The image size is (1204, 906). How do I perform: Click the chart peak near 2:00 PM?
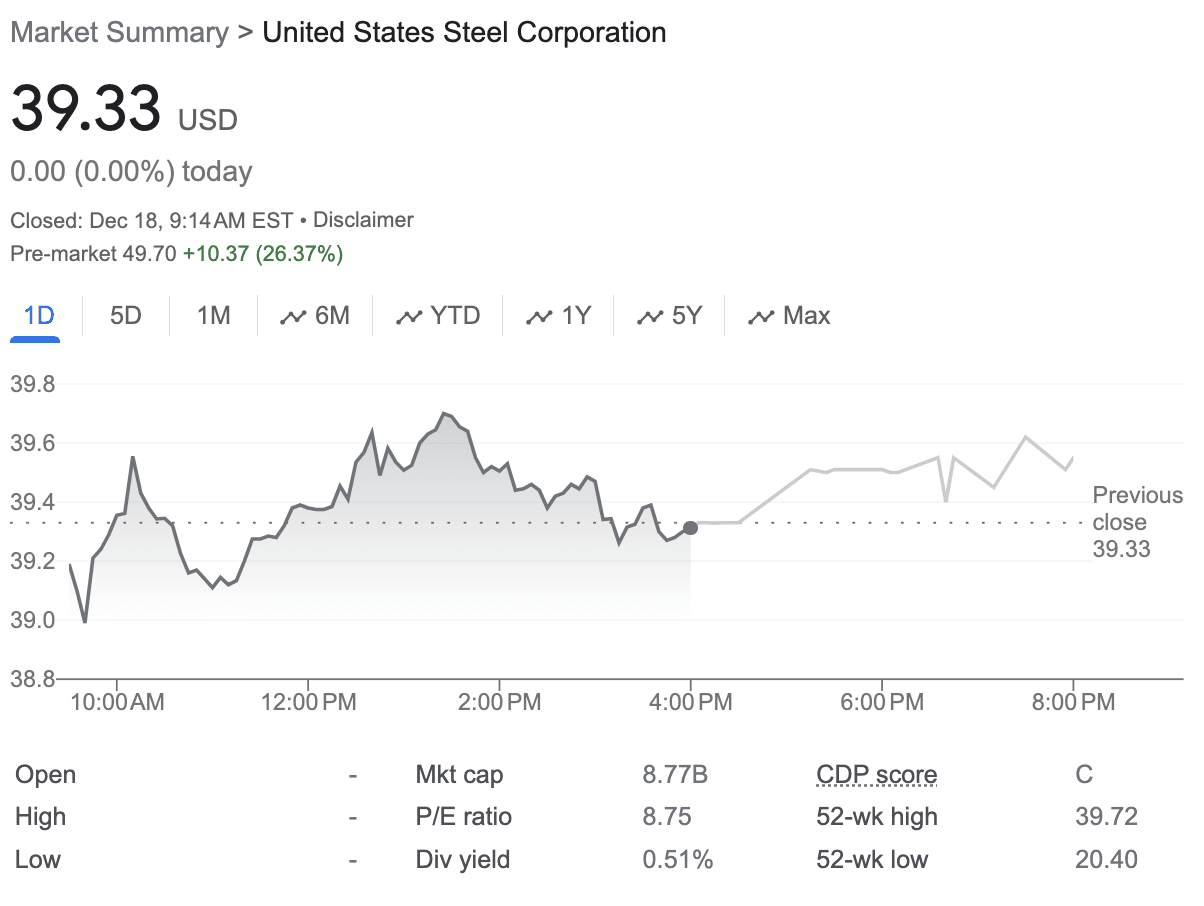click(x=444, y=413)
